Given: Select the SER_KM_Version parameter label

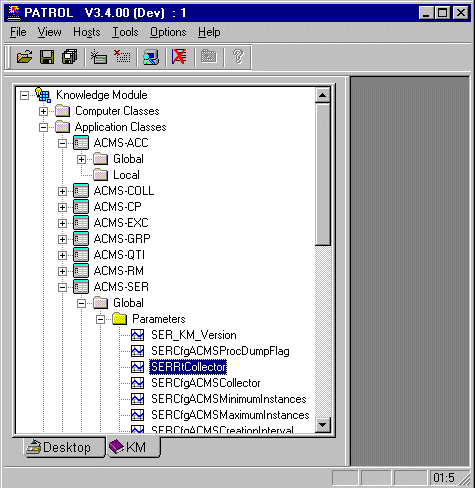Looking at the screenshot, I should pyautogui.click(x=194, y=335).
